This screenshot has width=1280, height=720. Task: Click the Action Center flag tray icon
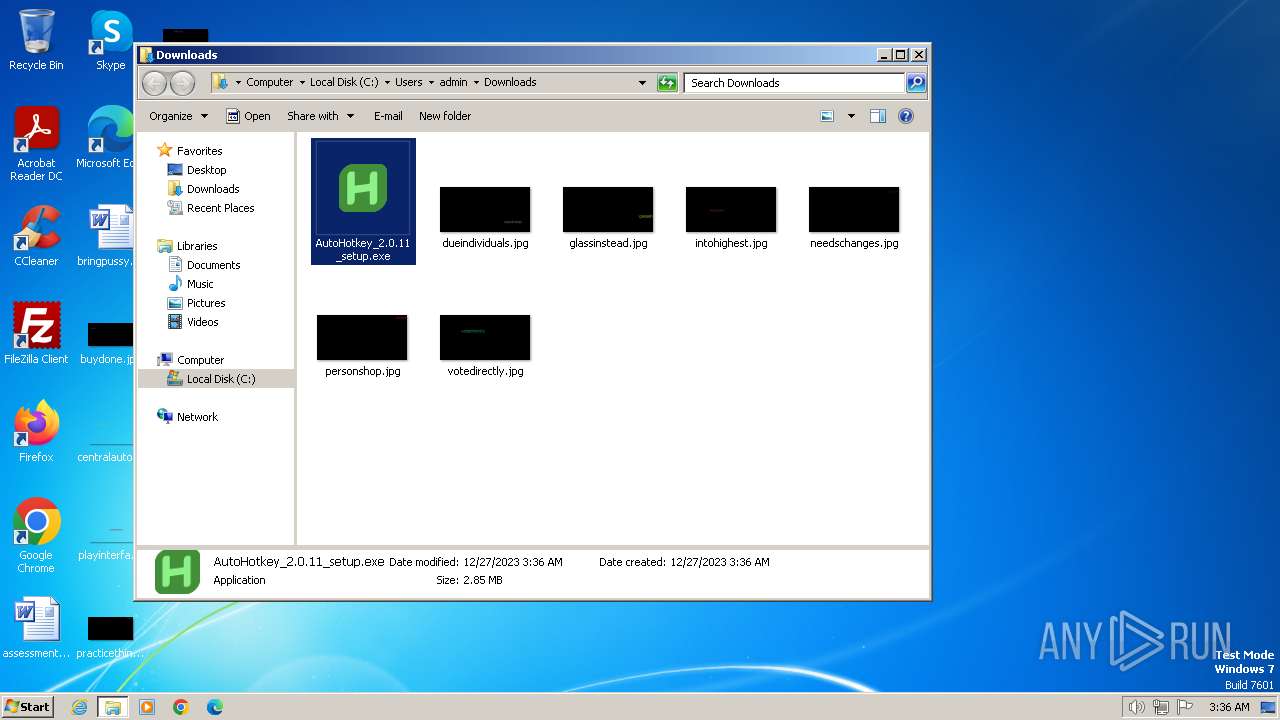coord(1185,707)
